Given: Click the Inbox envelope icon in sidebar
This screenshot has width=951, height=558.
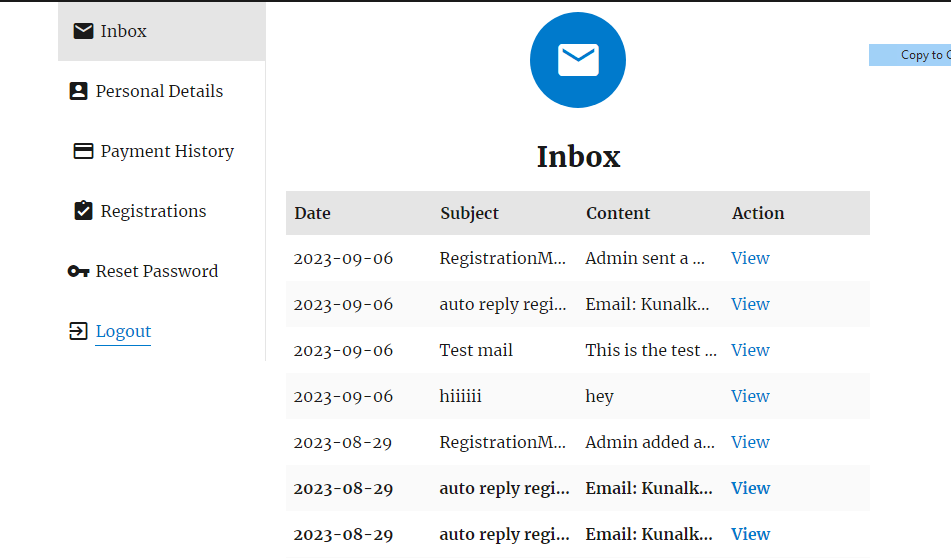Looking at the screenshot, I should pos(84,31).
